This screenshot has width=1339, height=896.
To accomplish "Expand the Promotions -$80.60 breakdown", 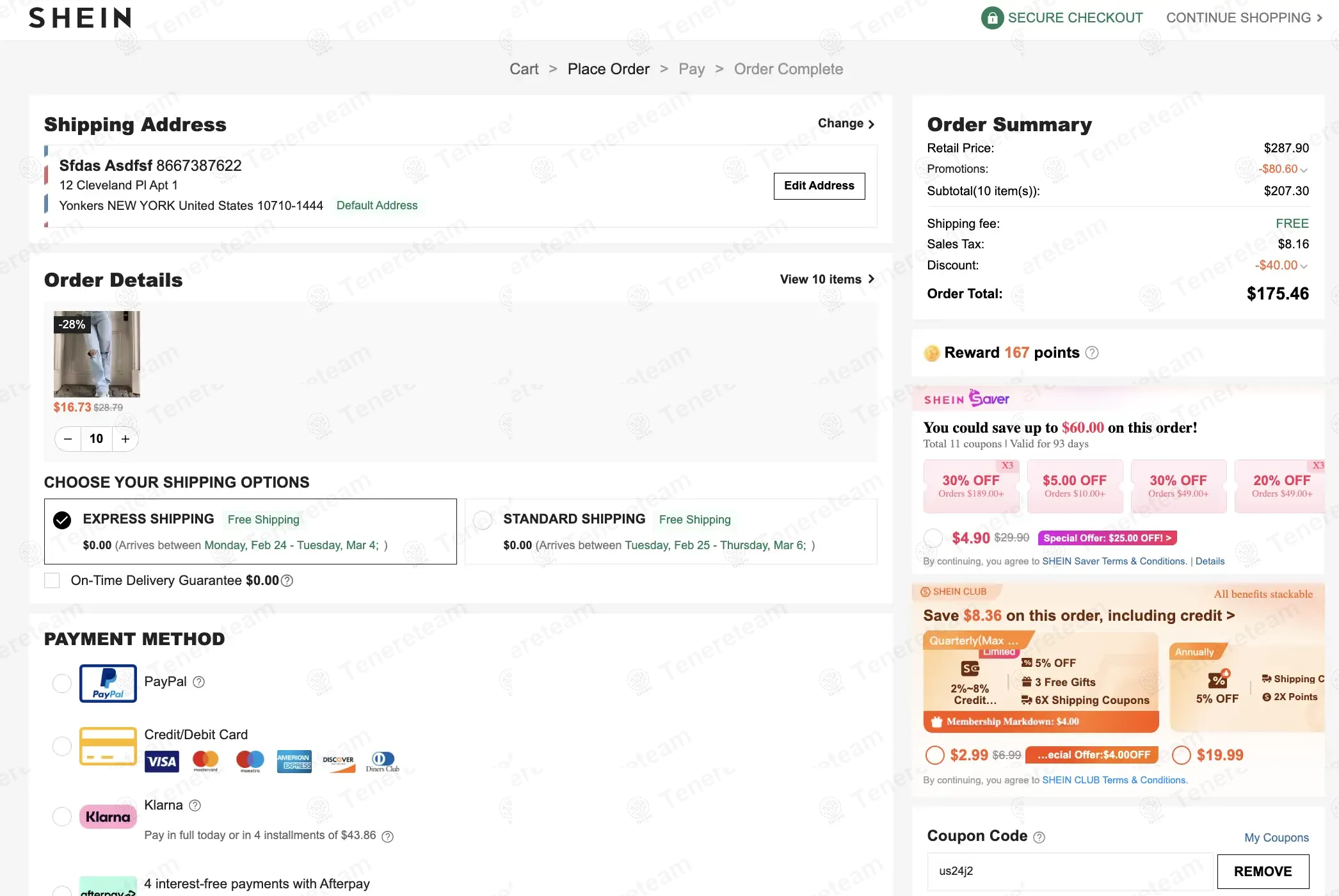I will tap(1303, 170).
